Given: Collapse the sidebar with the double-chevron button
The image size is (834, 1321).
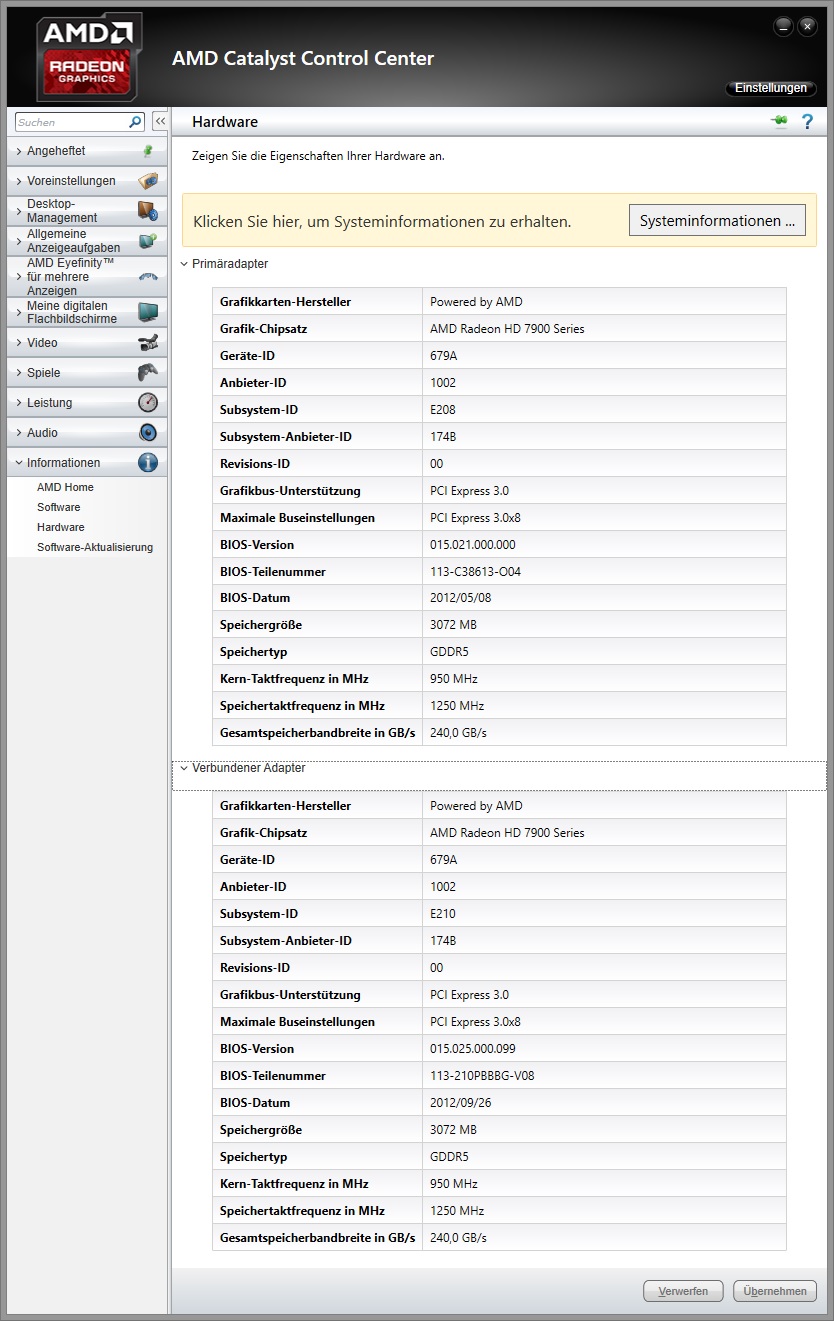Looking at the screenshot, I should (159, 121).
